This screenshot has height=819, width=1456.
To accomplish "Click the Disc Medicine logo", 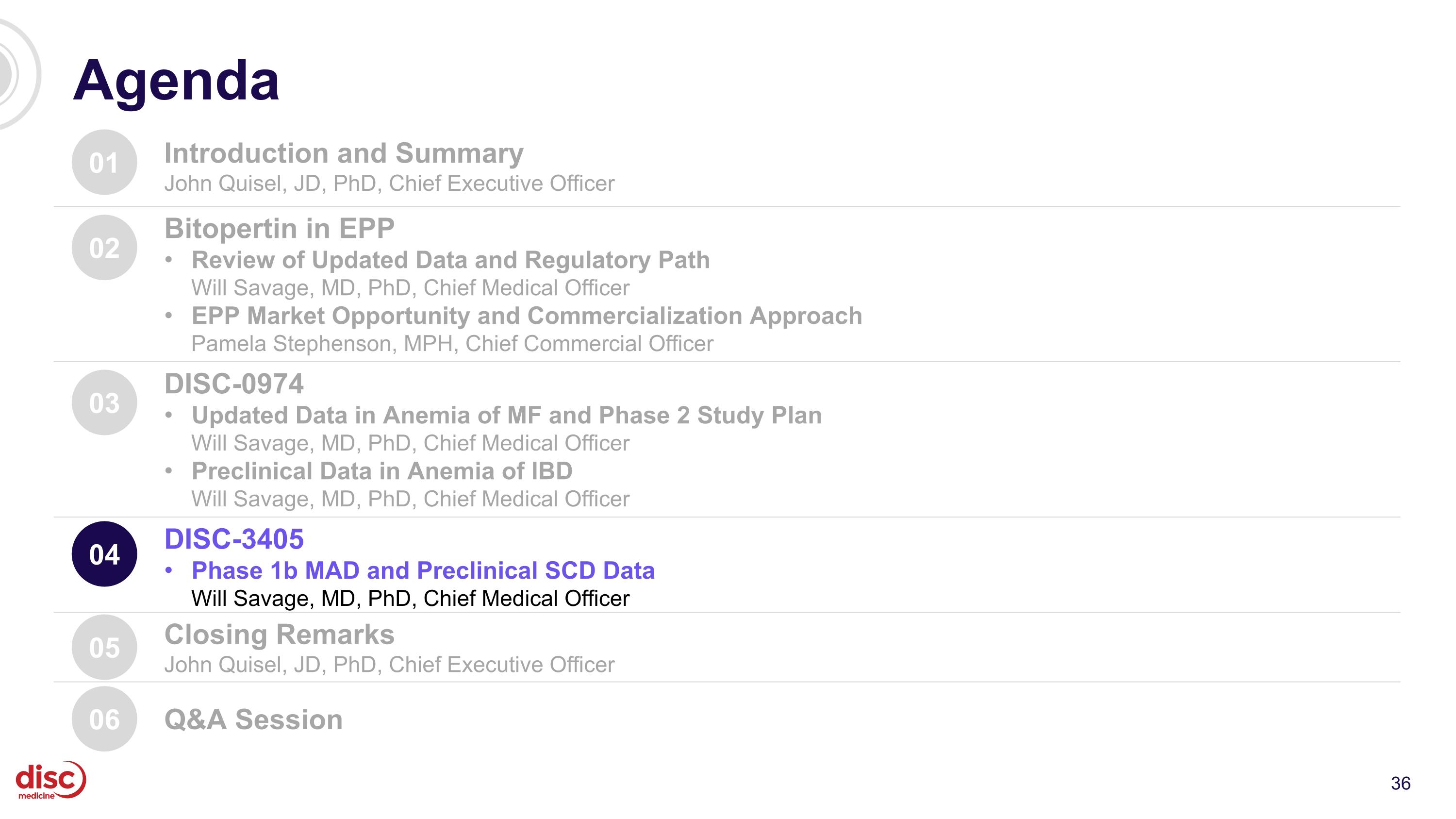I will pyautogui.click(x=51, y=781).
